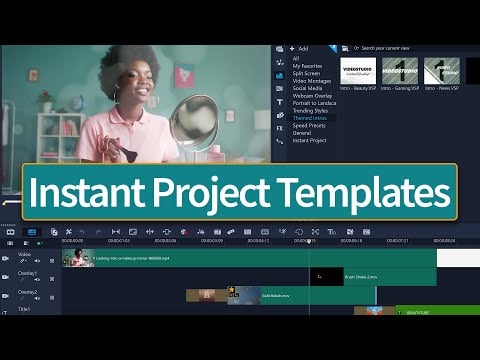Click the timeline playhead marker
Viewport: 480px width, 360px height.
309,241
